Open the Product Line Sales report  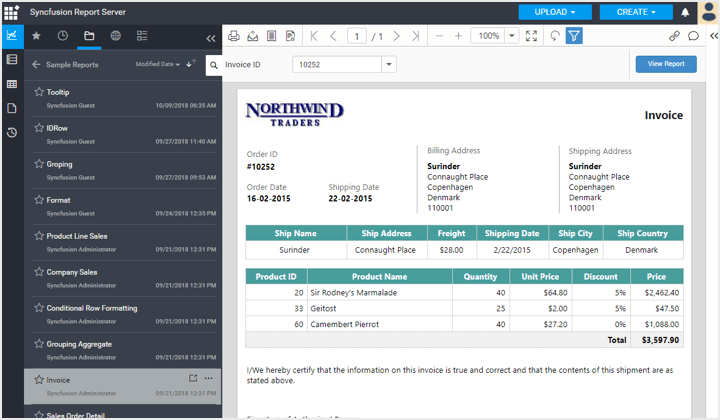[x=77, y=236]
